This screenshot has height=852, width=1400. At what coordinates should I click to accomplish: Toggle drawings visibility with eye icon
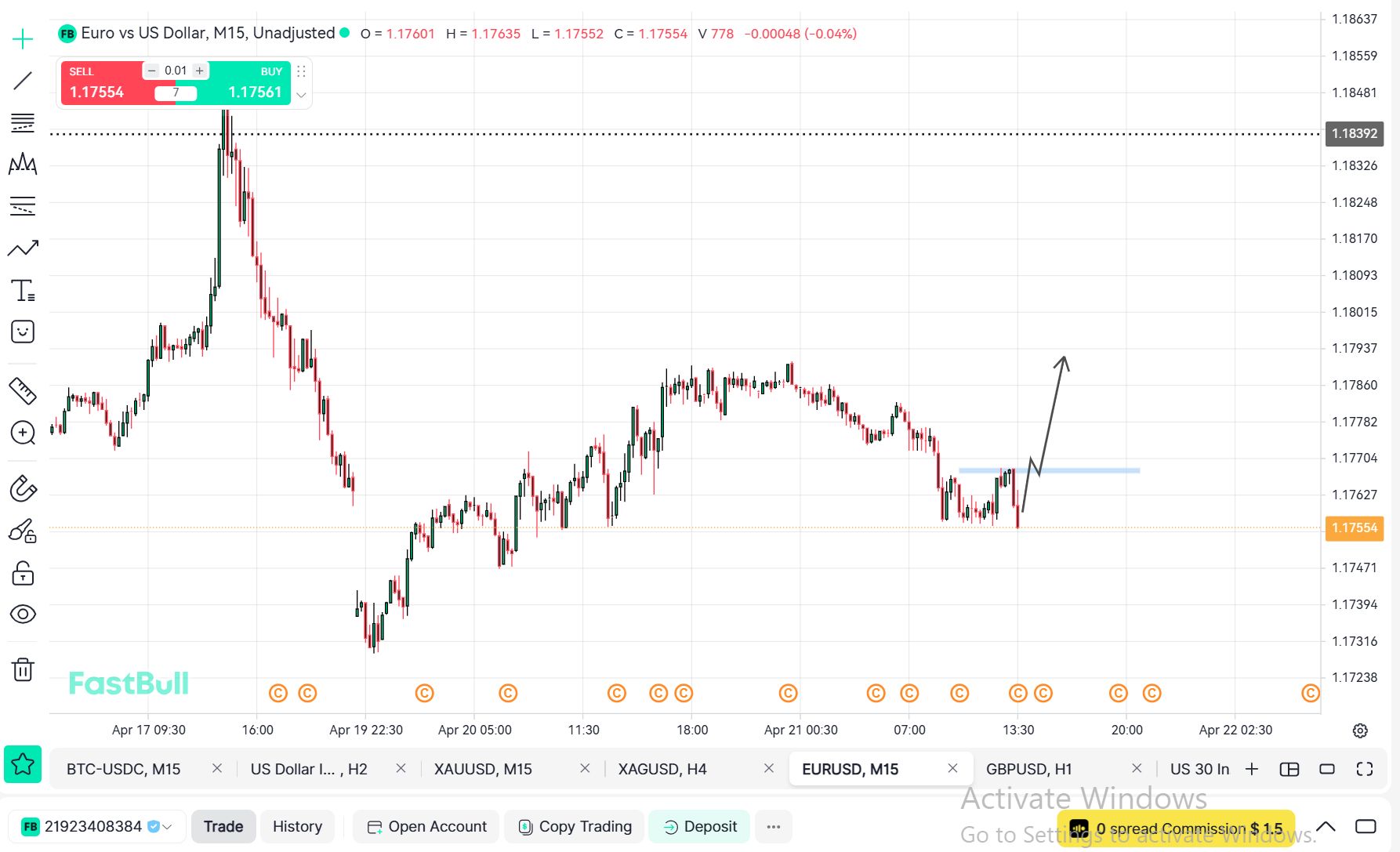pos(23,614)
